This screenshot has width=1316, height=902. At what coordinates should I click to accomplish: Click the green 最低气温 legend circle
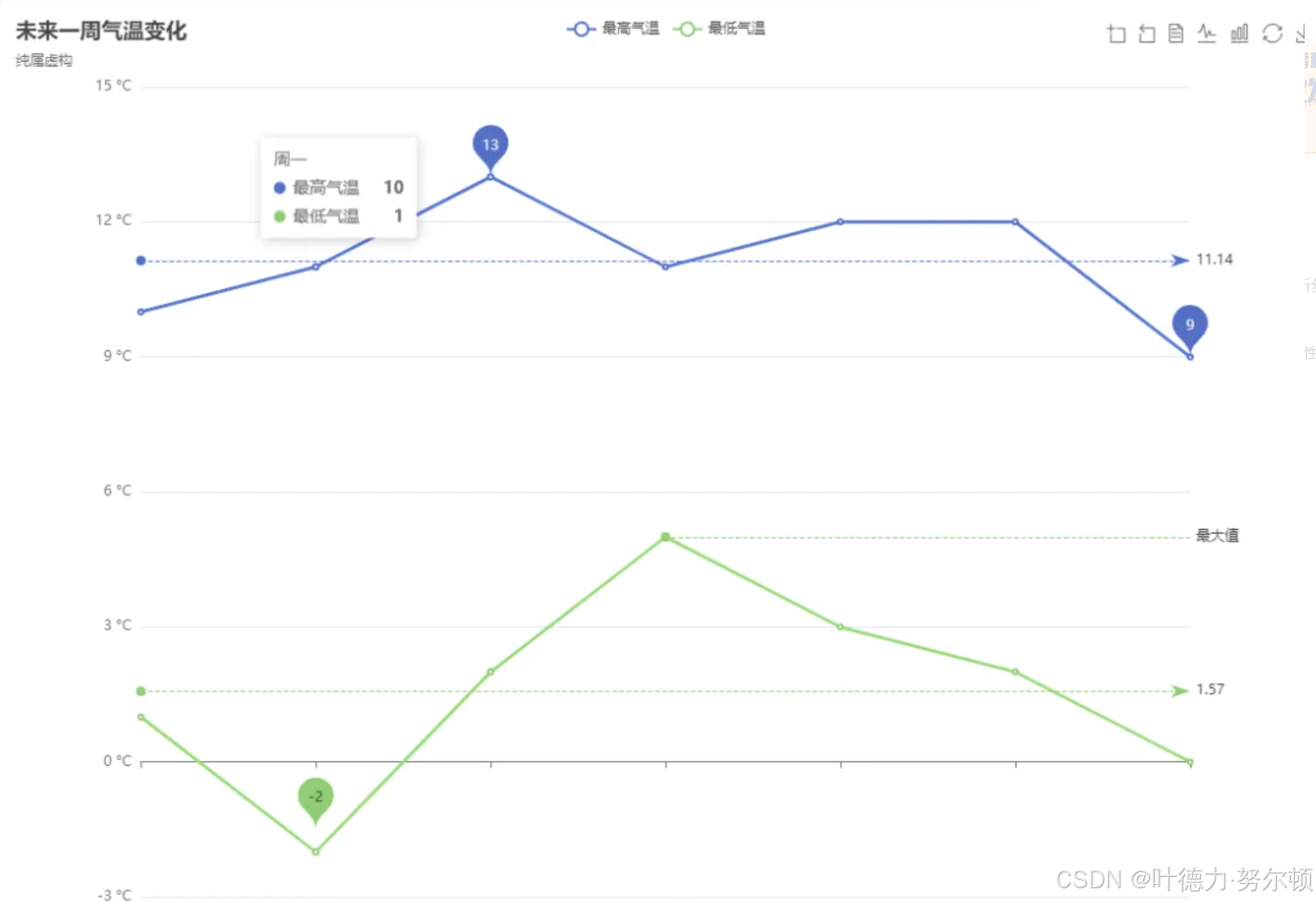coord(687,28)
